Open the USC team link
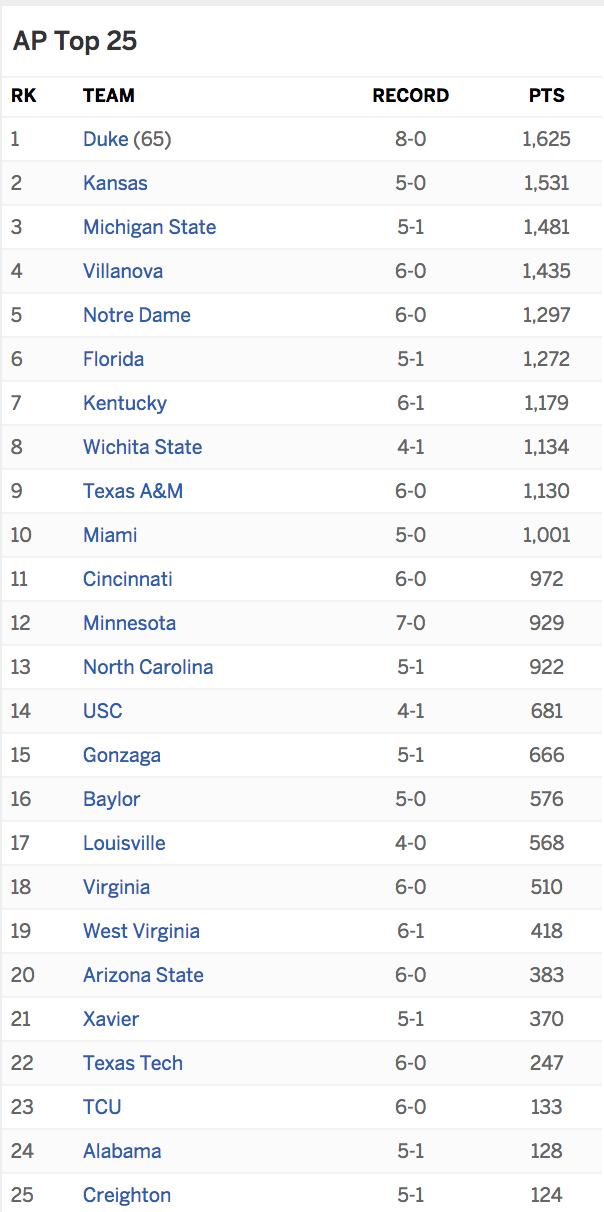Screen dimensions: 604x1212 tap(103, 711)
